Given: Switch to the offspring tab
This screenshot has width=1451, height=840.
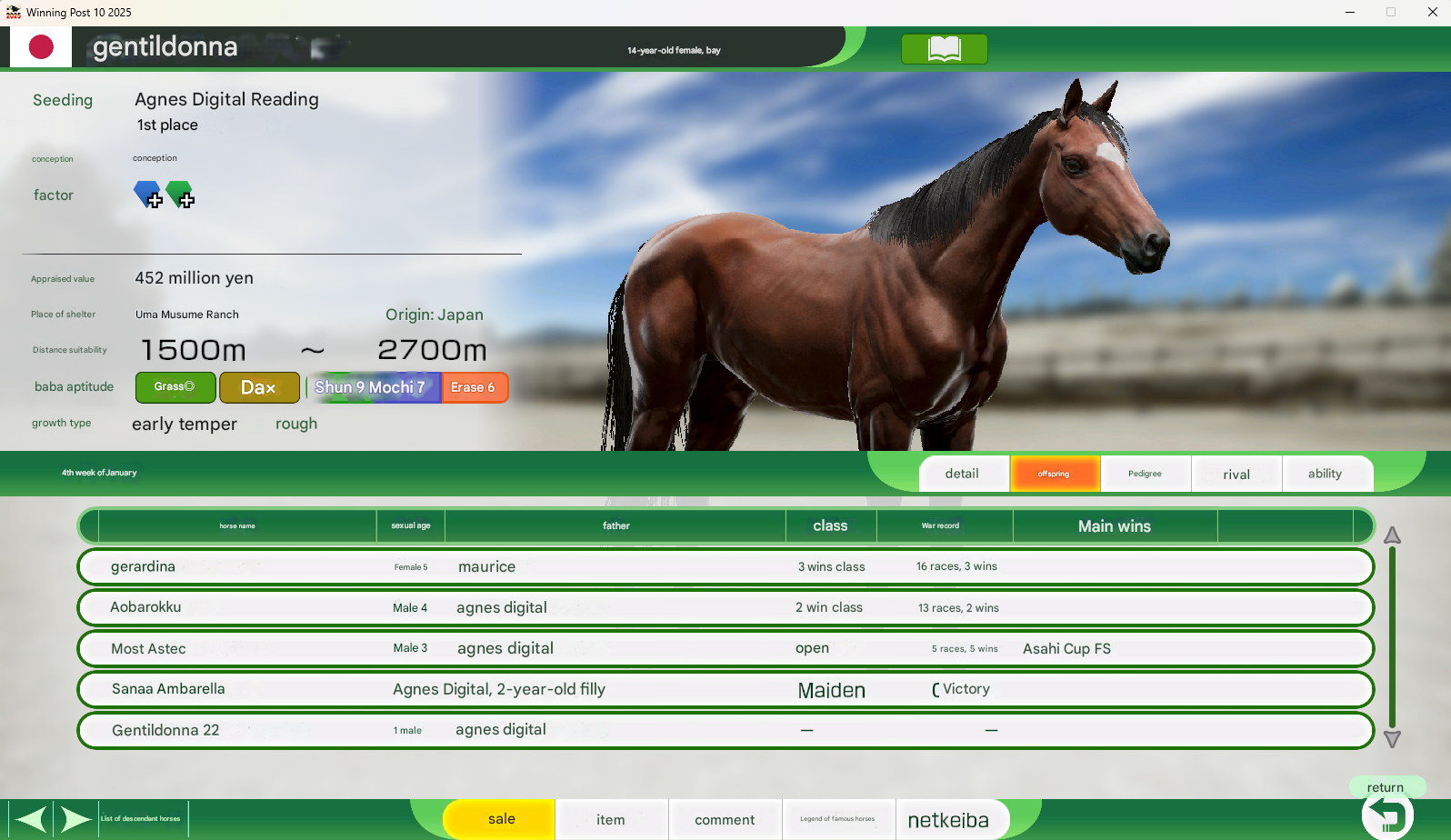Looking at the screenshot, I should point(1054,474).
